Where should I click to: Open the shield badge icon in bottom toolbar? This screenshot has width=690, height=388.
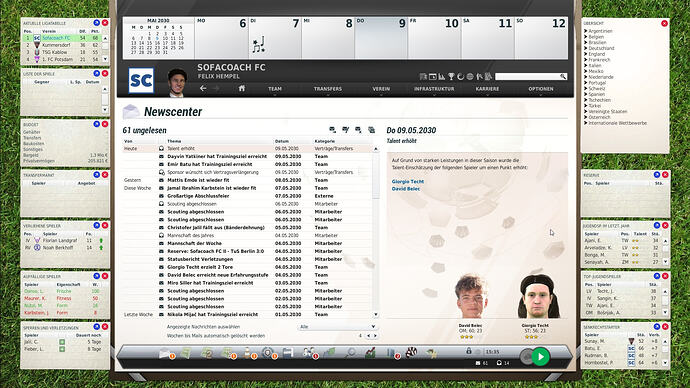click(x=268, y=352)
